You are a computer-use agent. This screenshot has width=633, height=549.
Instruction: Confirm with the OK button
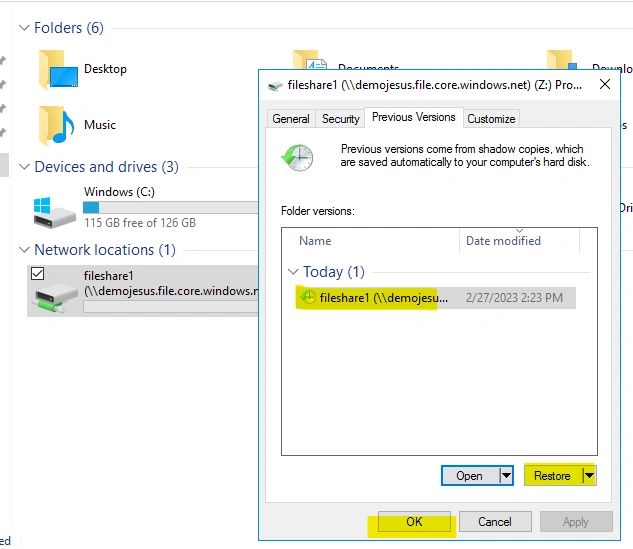click(414, 522)
